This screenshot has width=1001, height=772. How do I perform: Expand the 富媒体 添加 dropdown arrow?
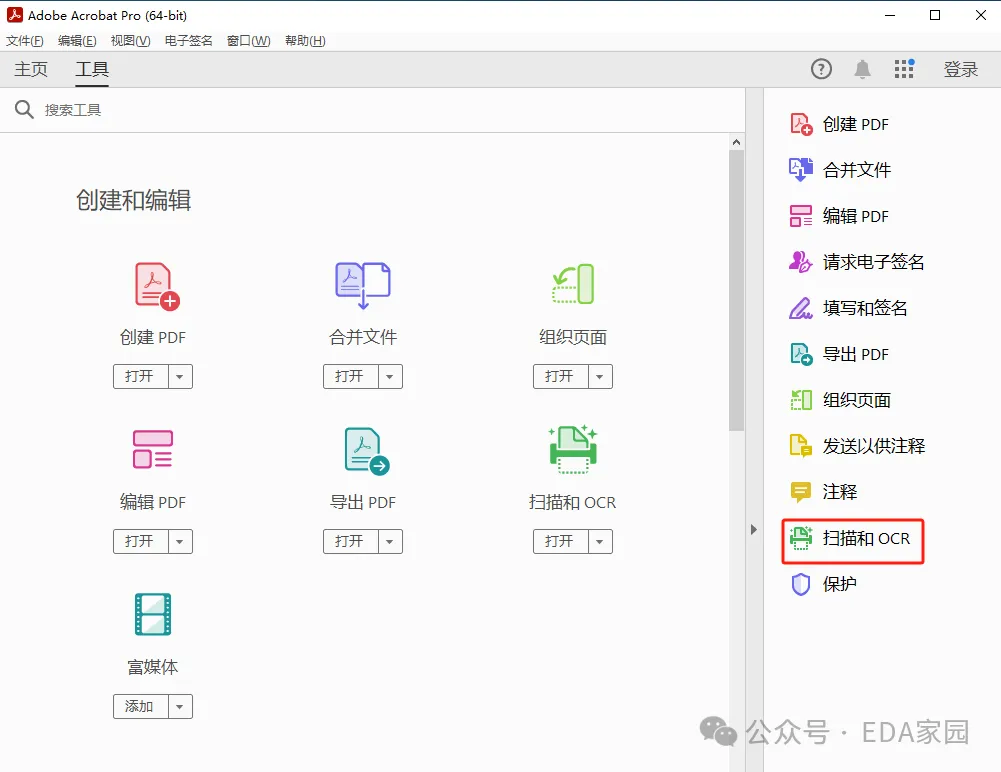click(180, 707)
